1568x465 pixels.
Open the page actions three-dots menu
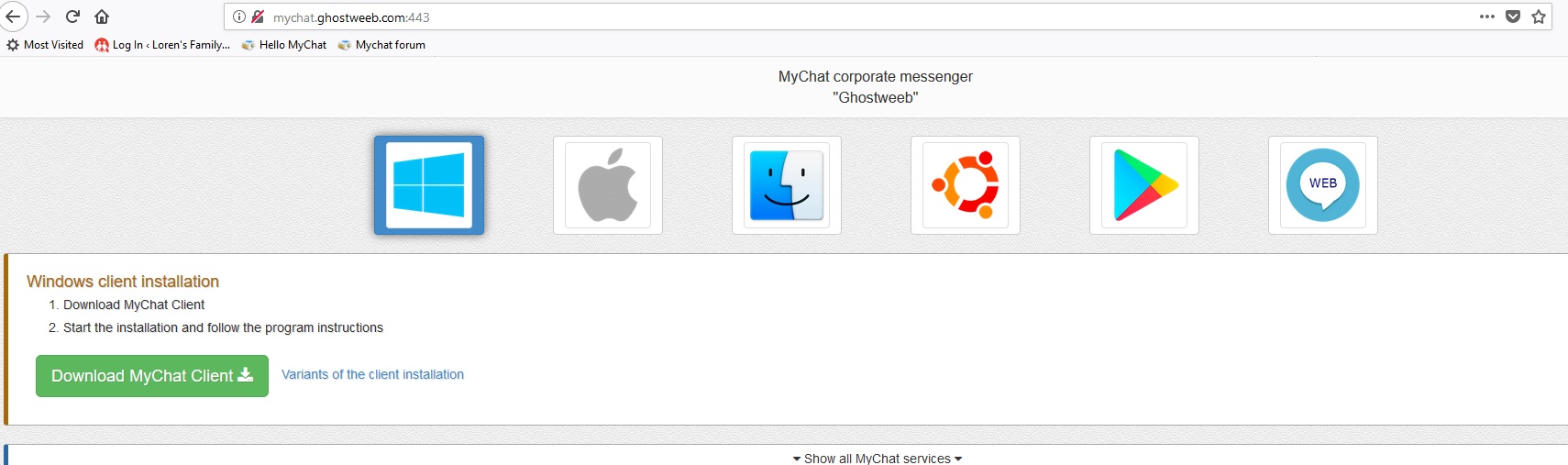(1487, 17)
